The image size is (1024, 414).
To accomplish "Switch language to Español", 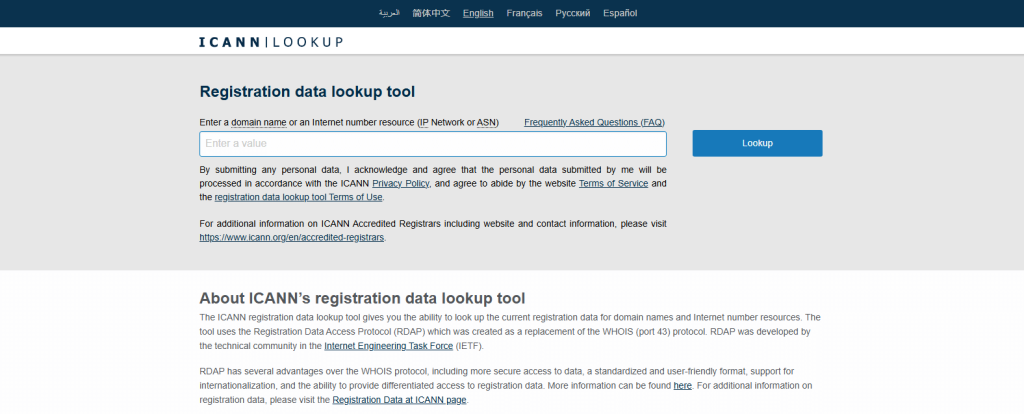I will pos(620,13).
